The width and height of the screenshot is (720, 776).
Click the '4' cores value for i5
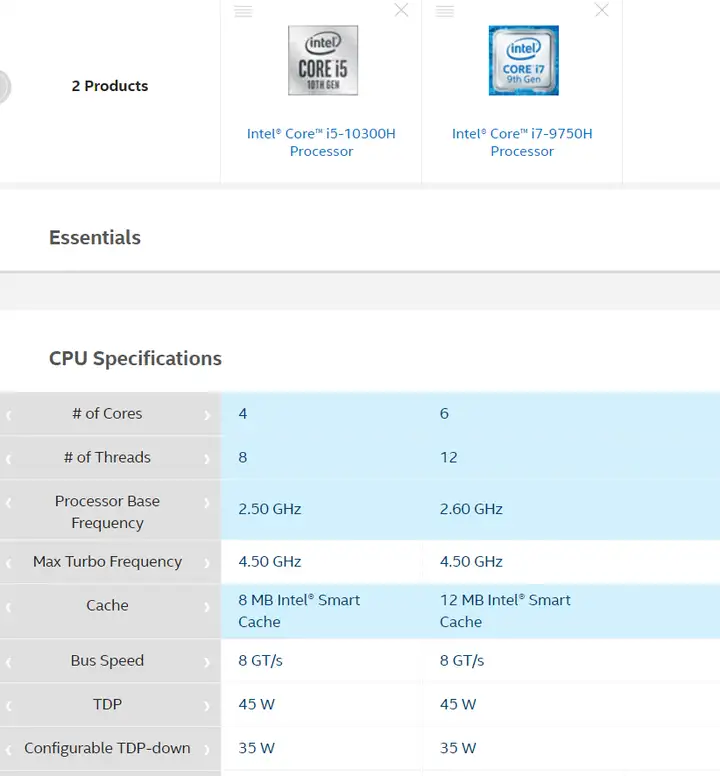(x=242, y=413)
